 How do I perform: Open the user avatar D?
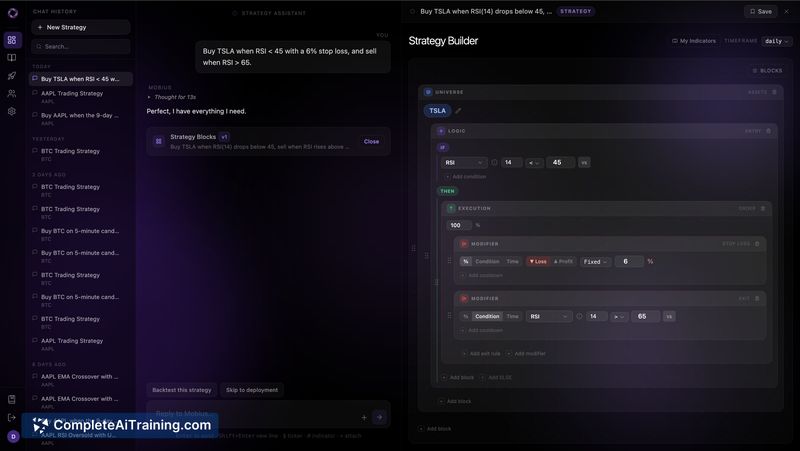pos(13,436)
